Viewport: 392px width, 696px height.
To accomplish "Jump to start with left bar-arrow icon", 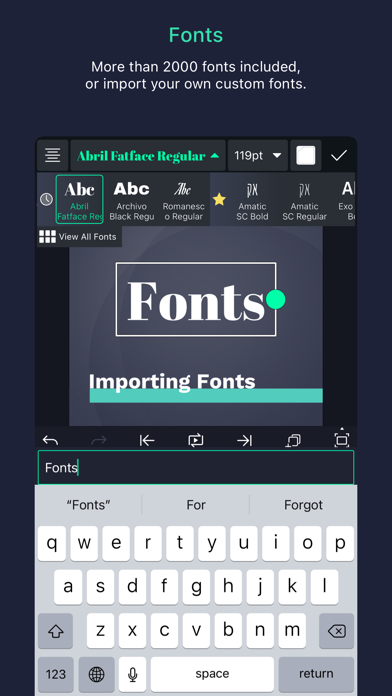I will tap(147, 440).
